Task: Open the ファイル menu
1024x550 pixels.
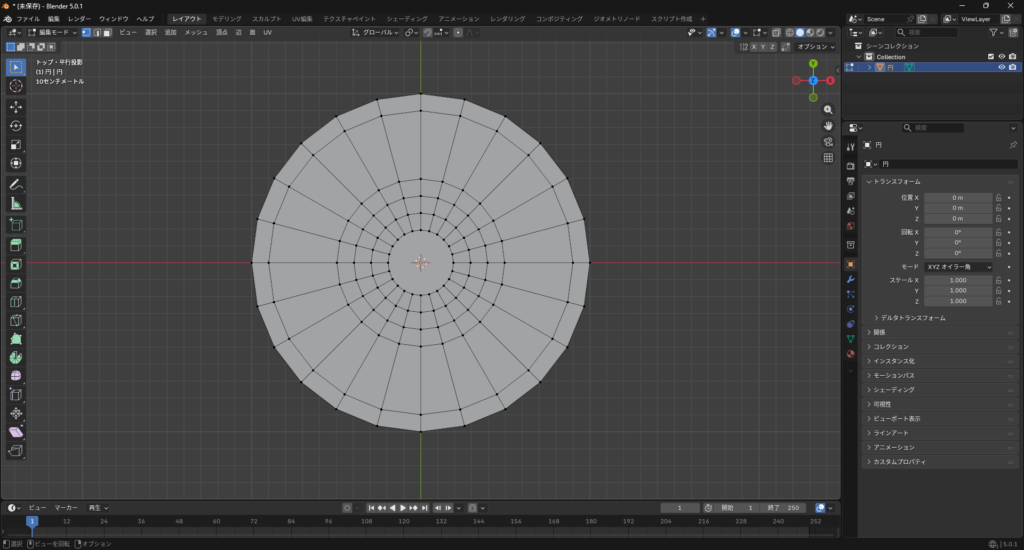Action: pos(28,19)
